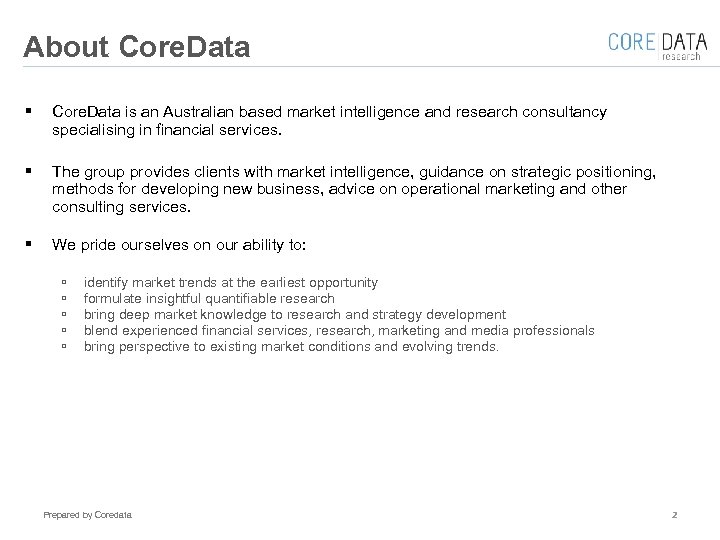
Task: Click the "Prepared by Coredata" footer text
Action: coord(87,515)
